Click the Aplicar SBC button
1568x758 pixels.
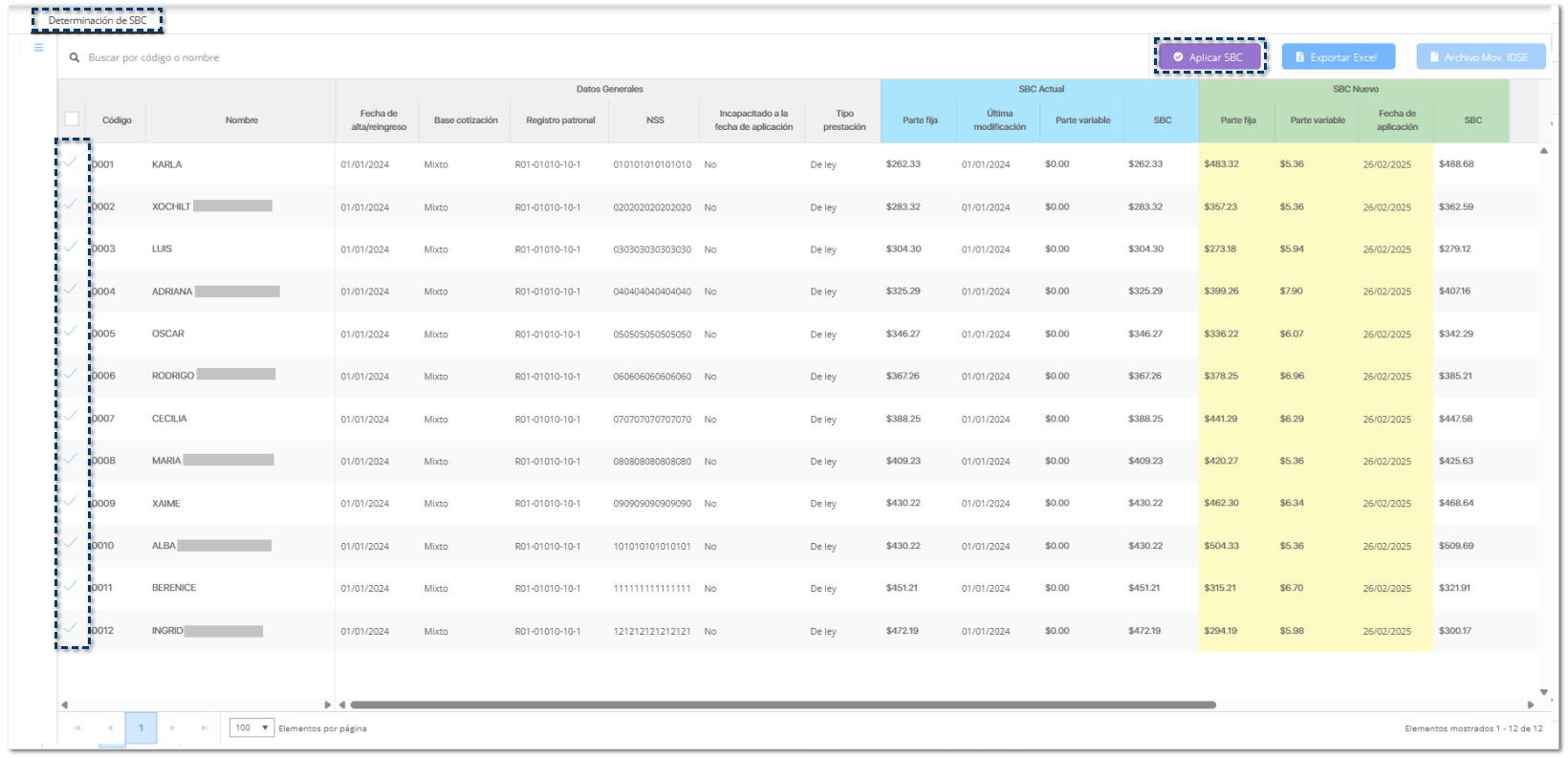pyautogui.click(x=1209, y=57)
